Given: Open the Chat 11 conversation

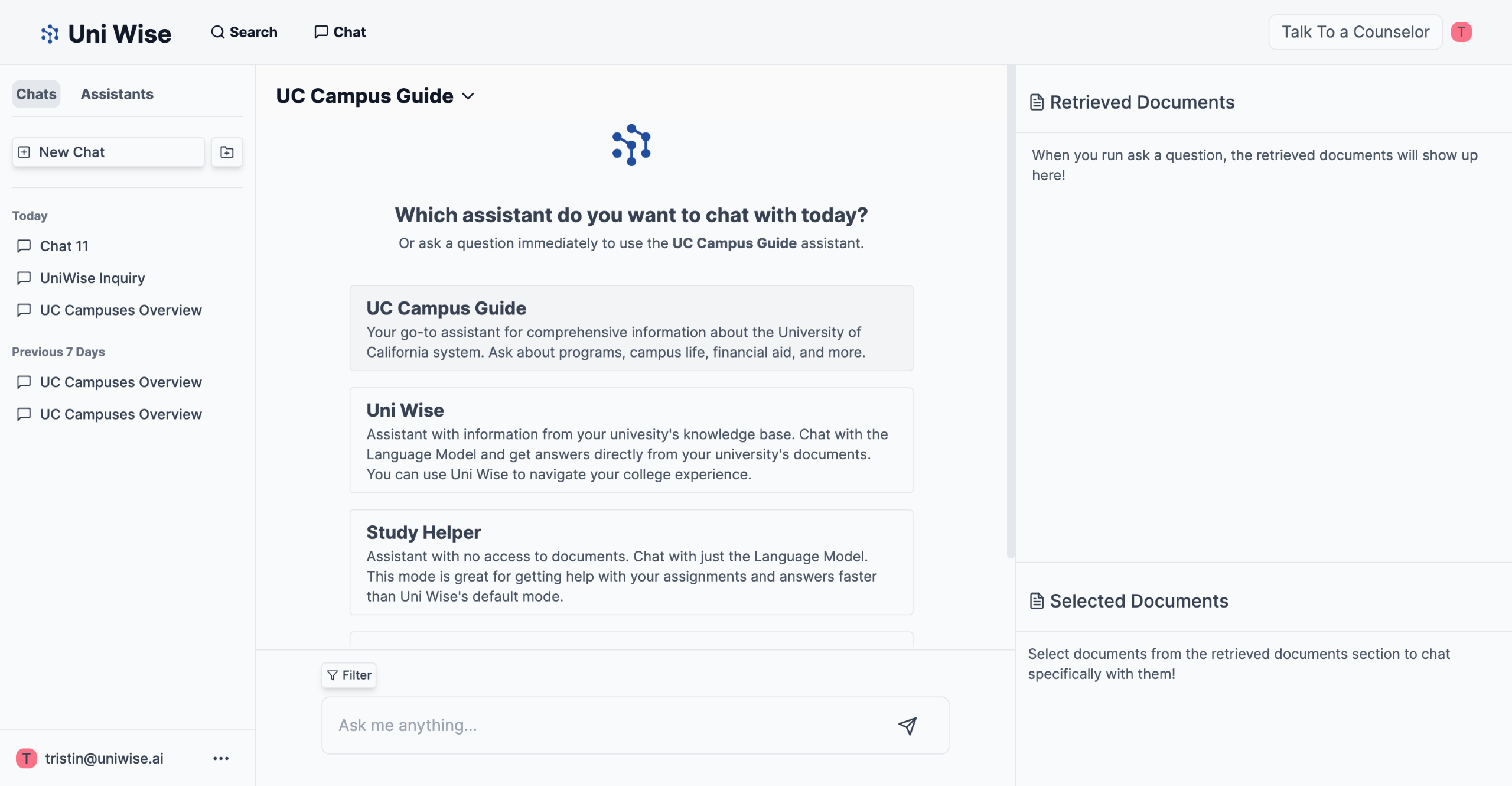Looking at the screenshot, I should point(64,246).
